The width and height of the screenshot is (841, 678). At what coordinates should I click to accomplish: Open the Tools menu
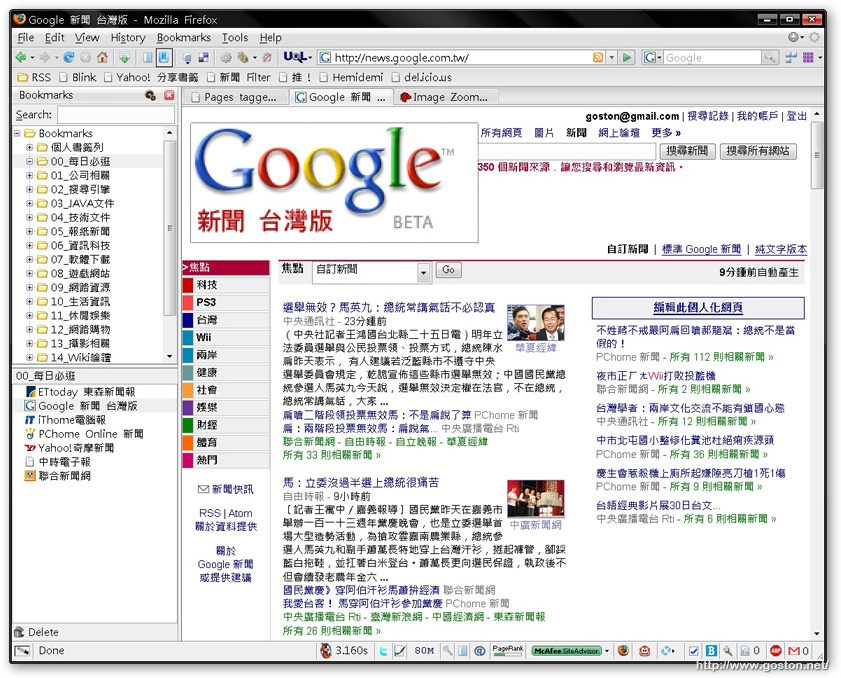click(x=235, y=38)
